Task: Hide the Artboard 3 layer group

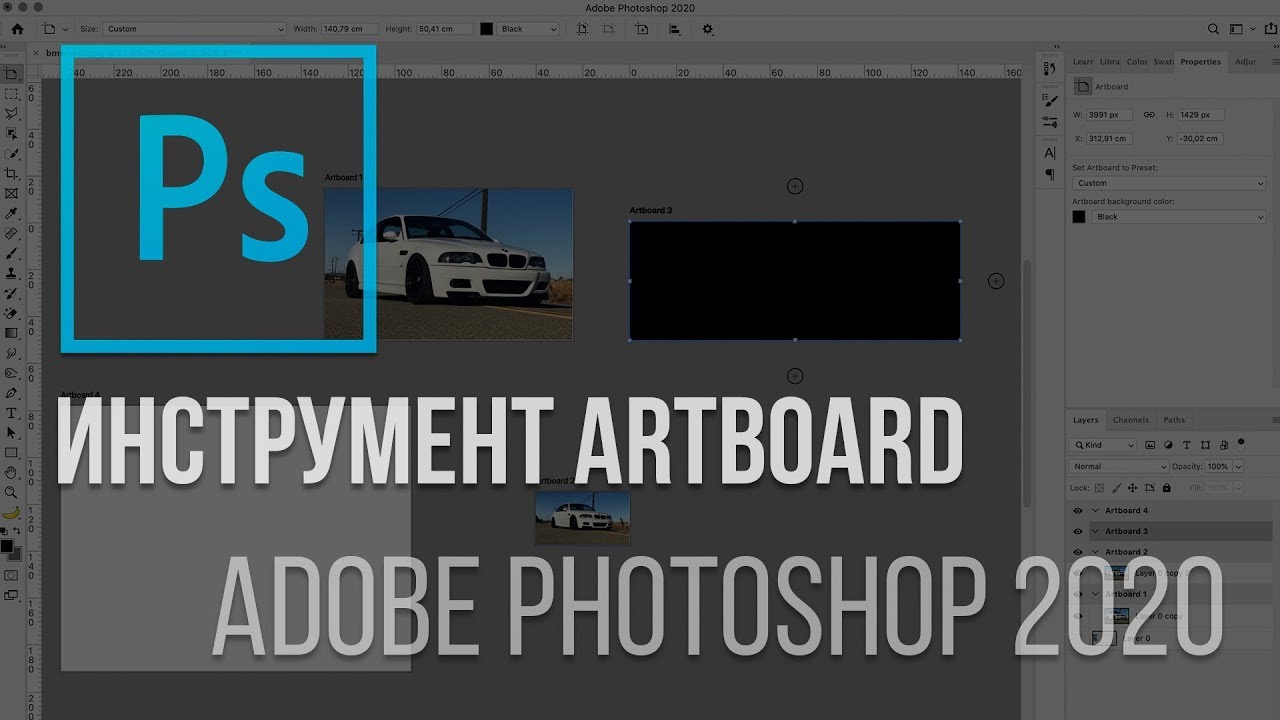Action: (x=1078, y=531)
